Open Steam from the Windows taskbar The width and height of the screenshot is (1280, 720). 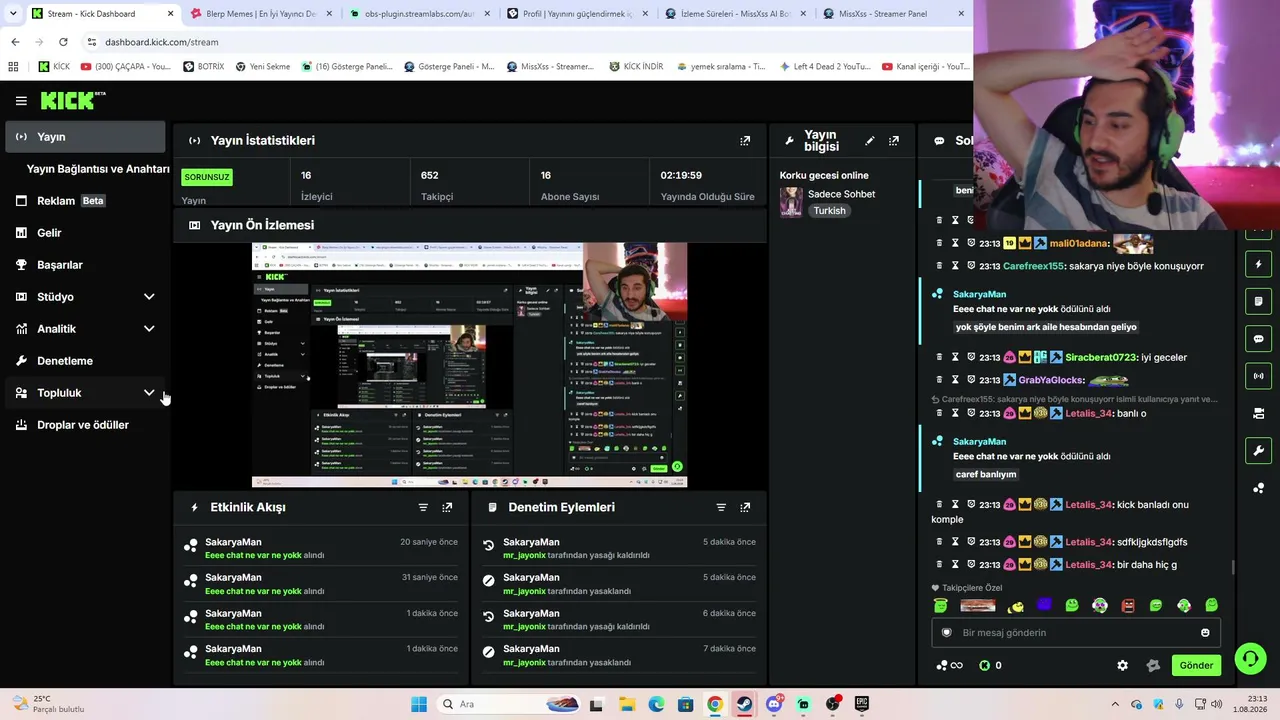[x=745, y=704]
